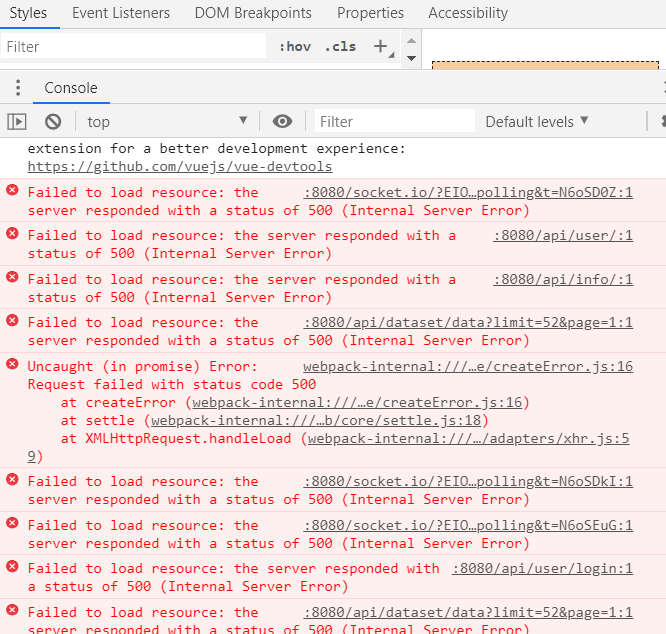The image size is (666, 634).
Task: Open the createError.js:16 top-right source link
Action: point(468,366)
